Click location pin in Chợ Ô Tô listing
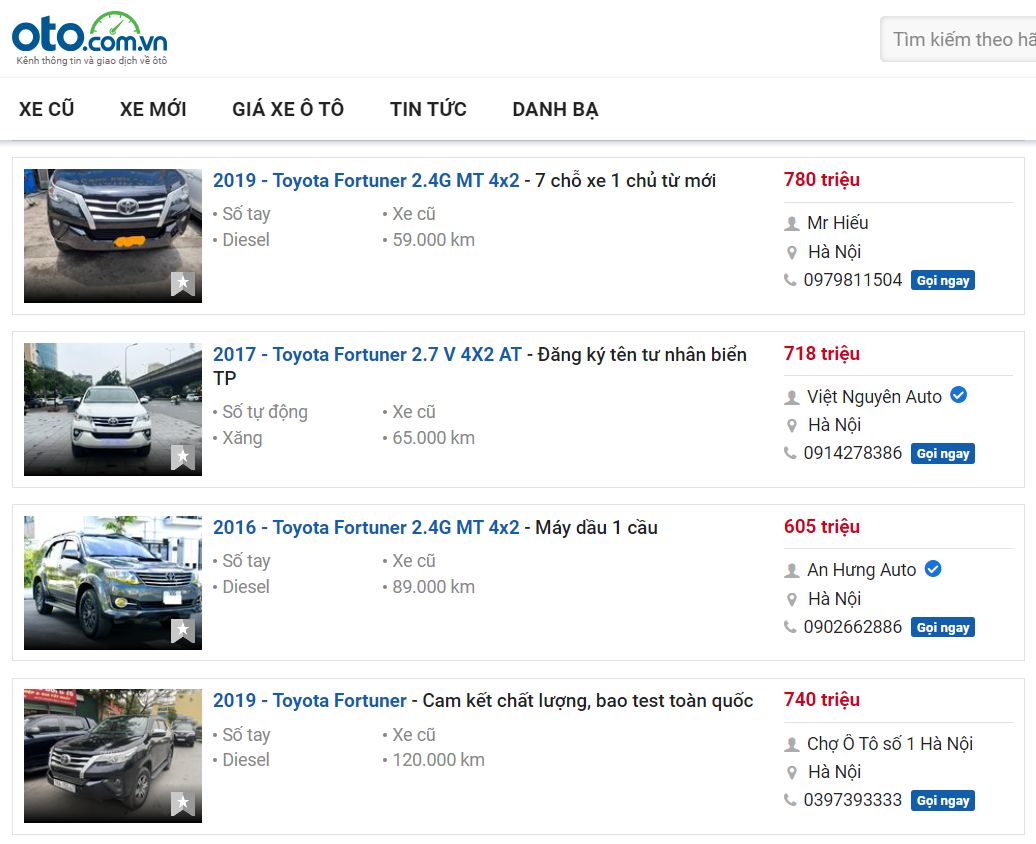1036x844 pixels. (x=792, y=773)
